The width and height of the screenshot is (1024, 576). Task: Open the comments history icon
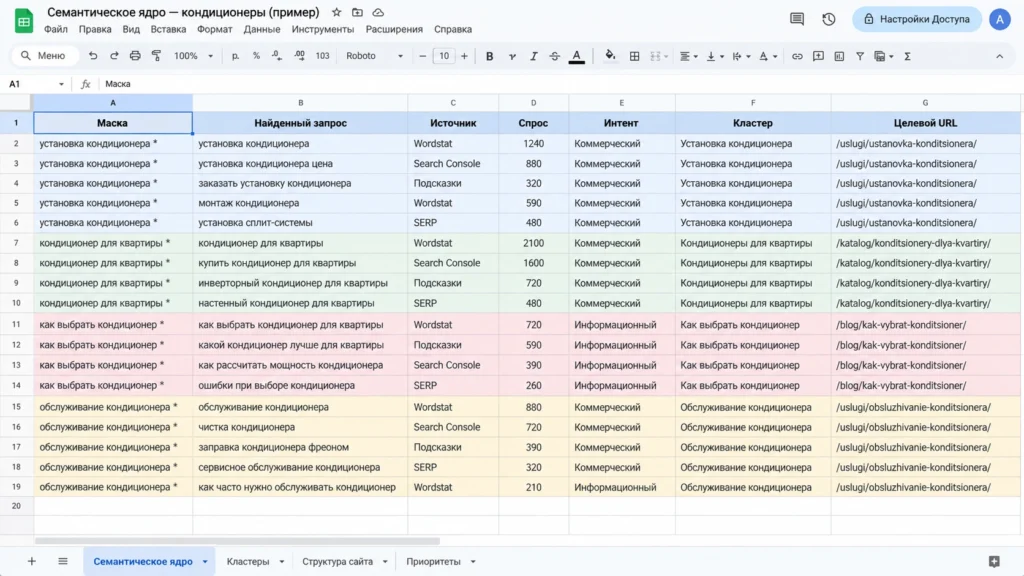point(797,19)
